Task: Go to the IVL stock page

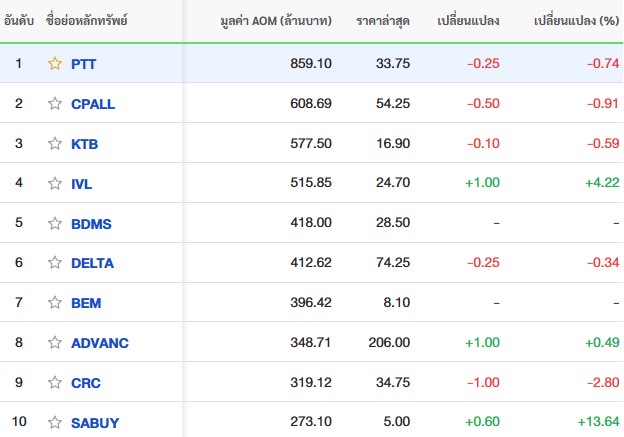Action: point(82,183)
